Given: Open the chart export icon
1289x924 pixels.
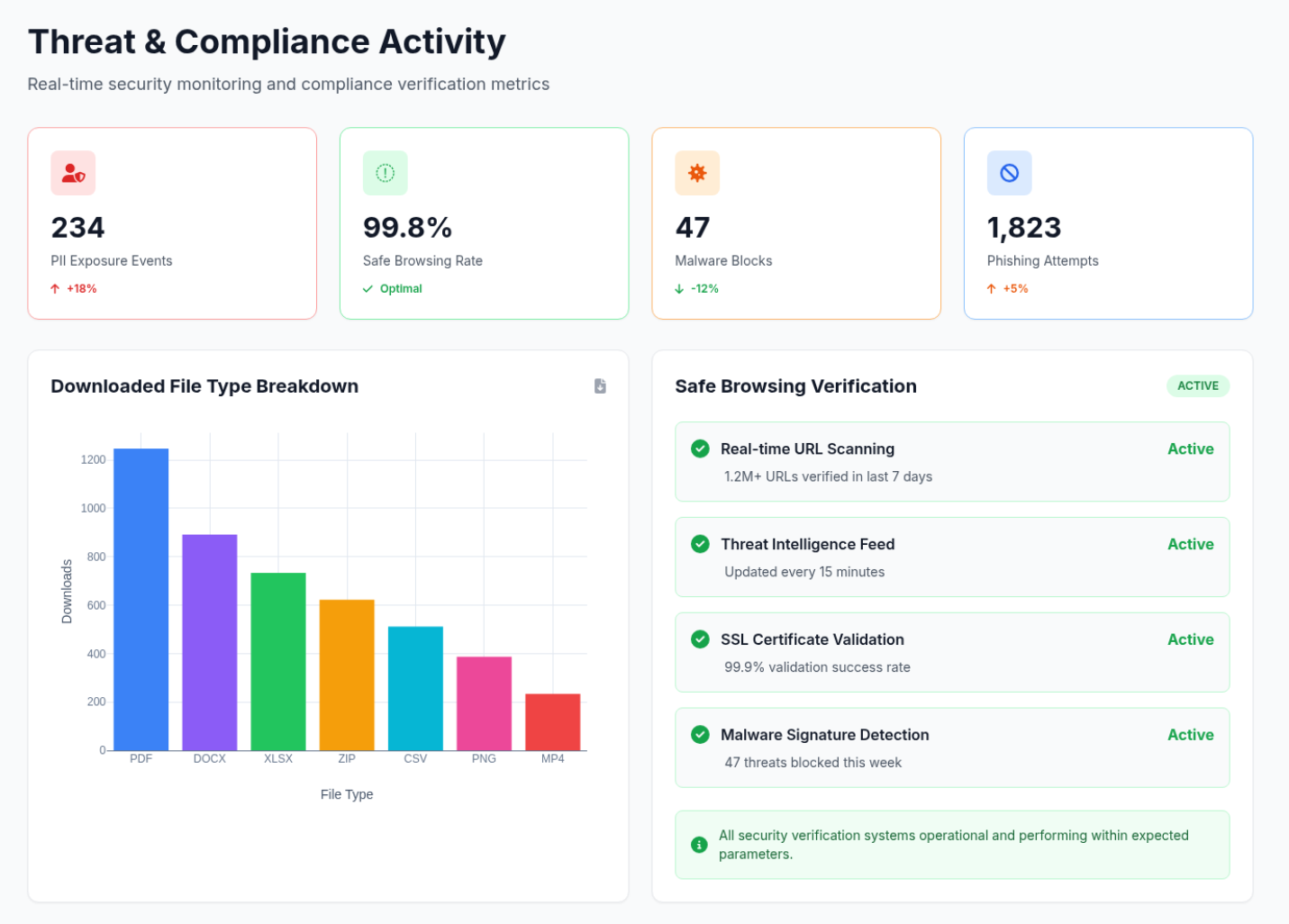Looking at the screenshot, I should click(x=600, y=385).
